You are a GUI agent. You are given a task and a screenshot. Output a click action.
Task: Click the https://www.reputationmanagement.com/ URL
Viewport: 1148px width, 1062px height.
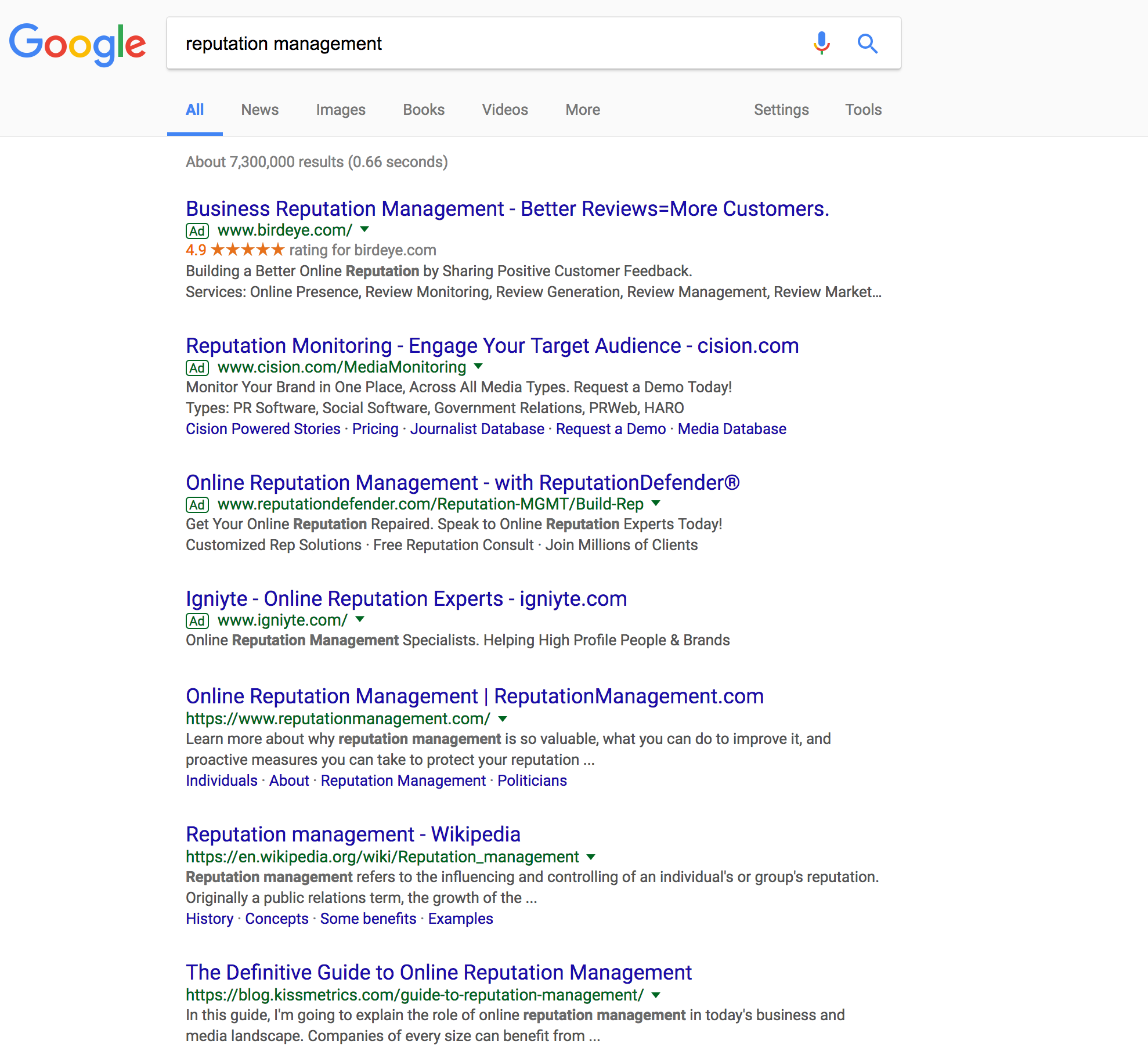click(x=338, y=718)
